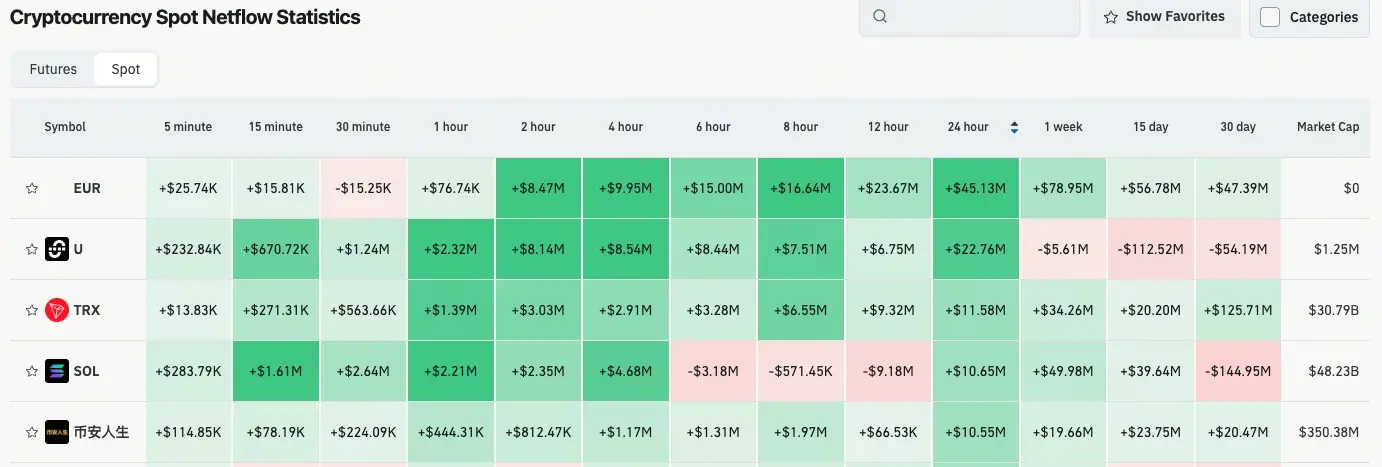Switch to the Futures tab
The width and height of the screenshot is (1382, 467).
[53, 69]
